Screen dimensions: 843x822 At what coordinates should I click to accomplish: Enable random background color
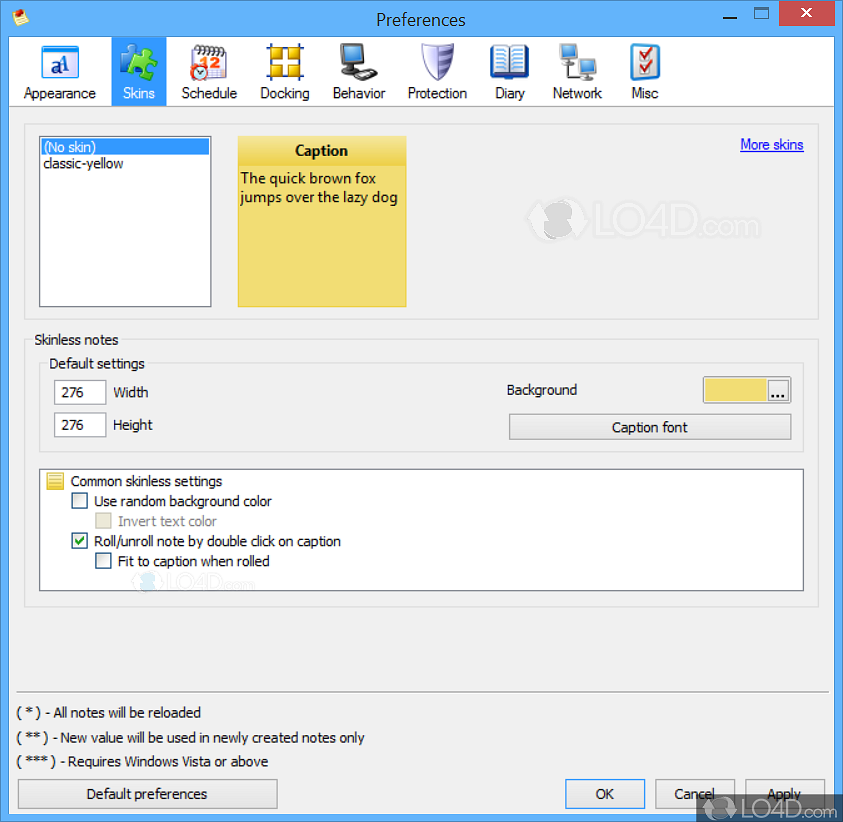[79, 500]
